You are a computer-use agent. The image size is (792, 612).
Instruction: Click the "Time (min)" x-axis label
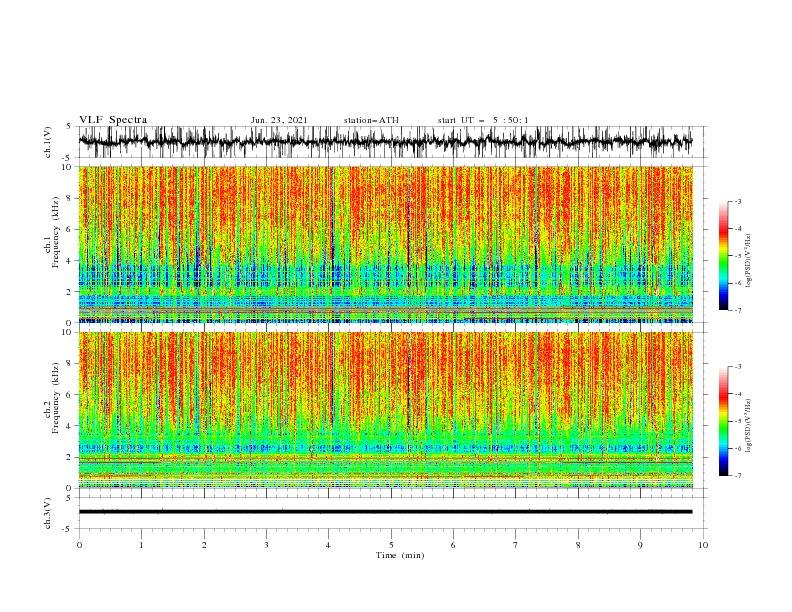click(400, 555)
